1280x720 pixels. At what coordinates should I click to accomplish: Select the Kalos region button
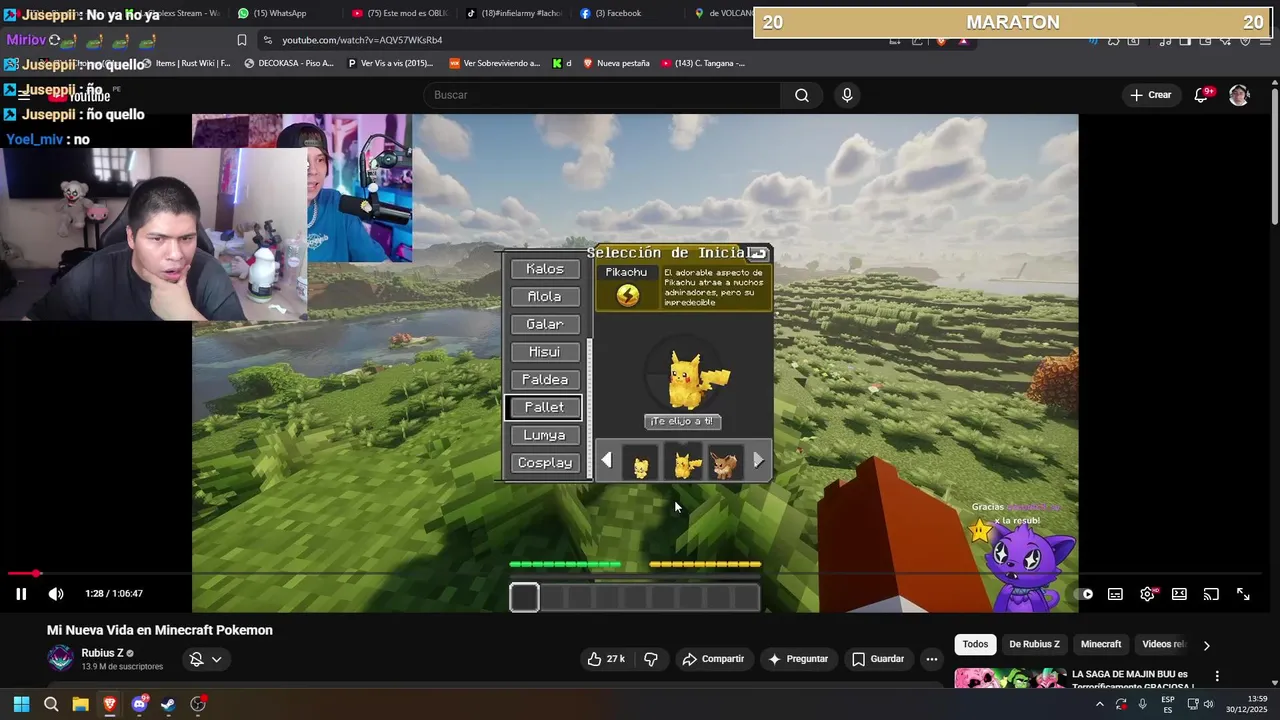[545, 269]
